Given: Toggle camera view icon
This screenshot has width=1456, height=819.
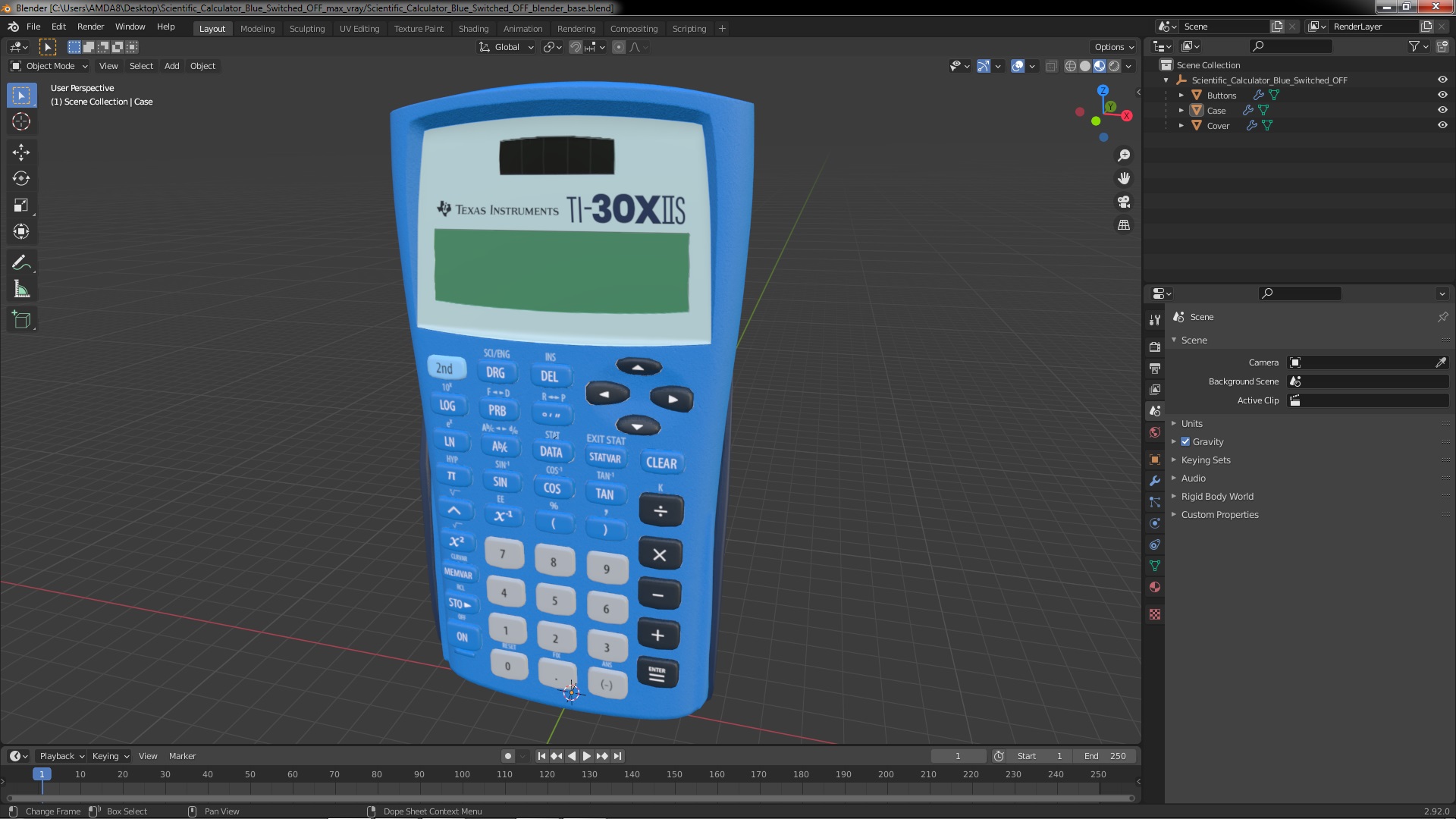Looking at the screenshot, I should click(1124, 202).
